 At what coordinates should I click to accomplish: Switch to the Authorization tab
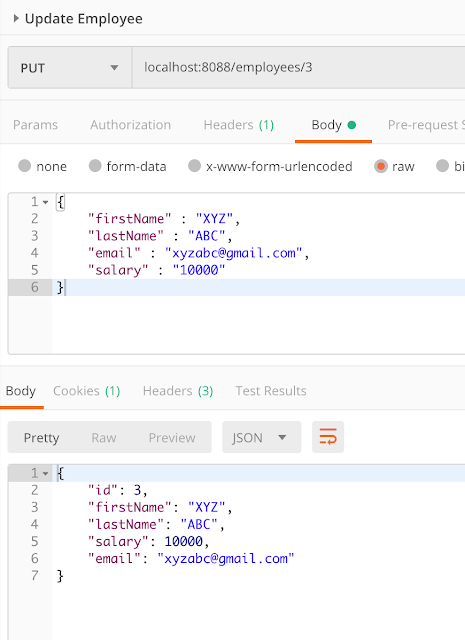[x=131, y=124]
